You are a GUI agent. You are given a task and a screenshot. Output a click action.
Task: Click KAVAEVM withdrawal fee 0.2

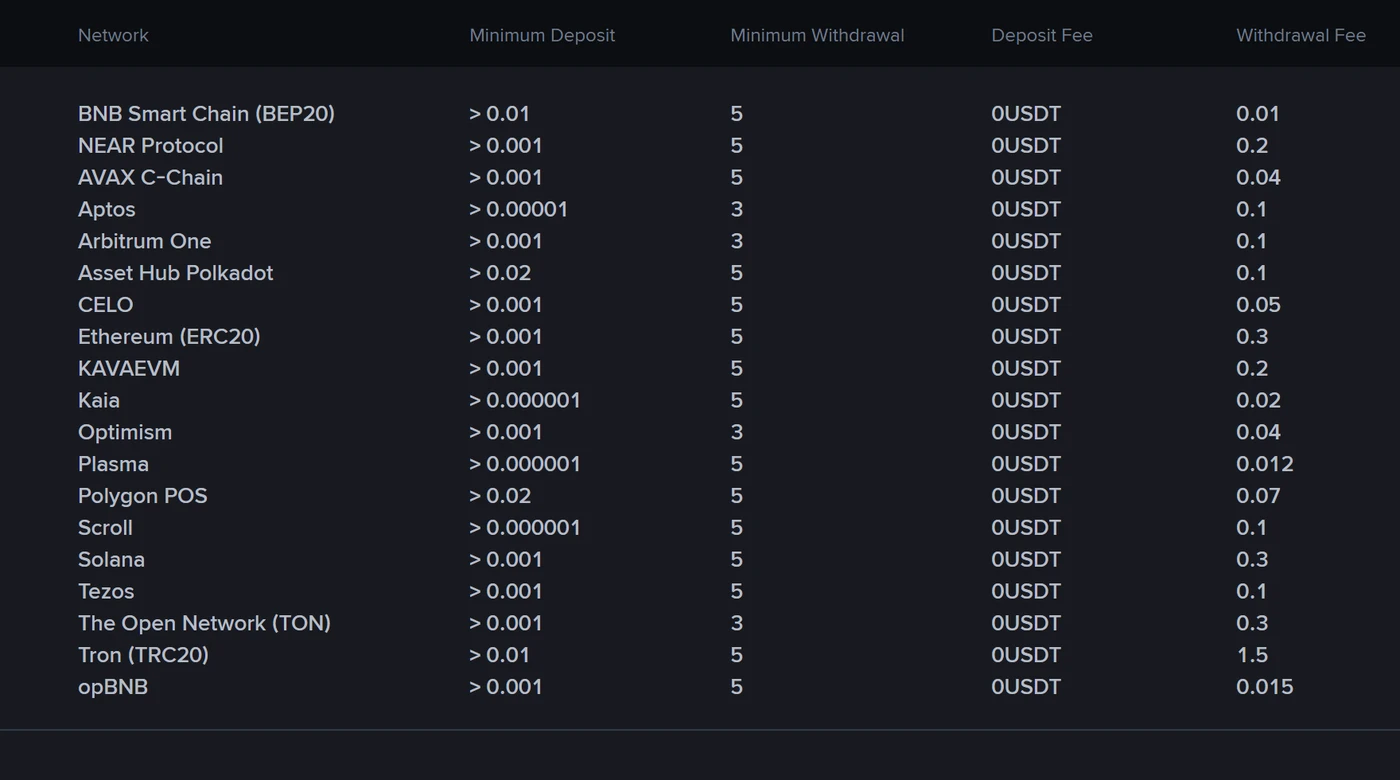tap(1252, 369)
